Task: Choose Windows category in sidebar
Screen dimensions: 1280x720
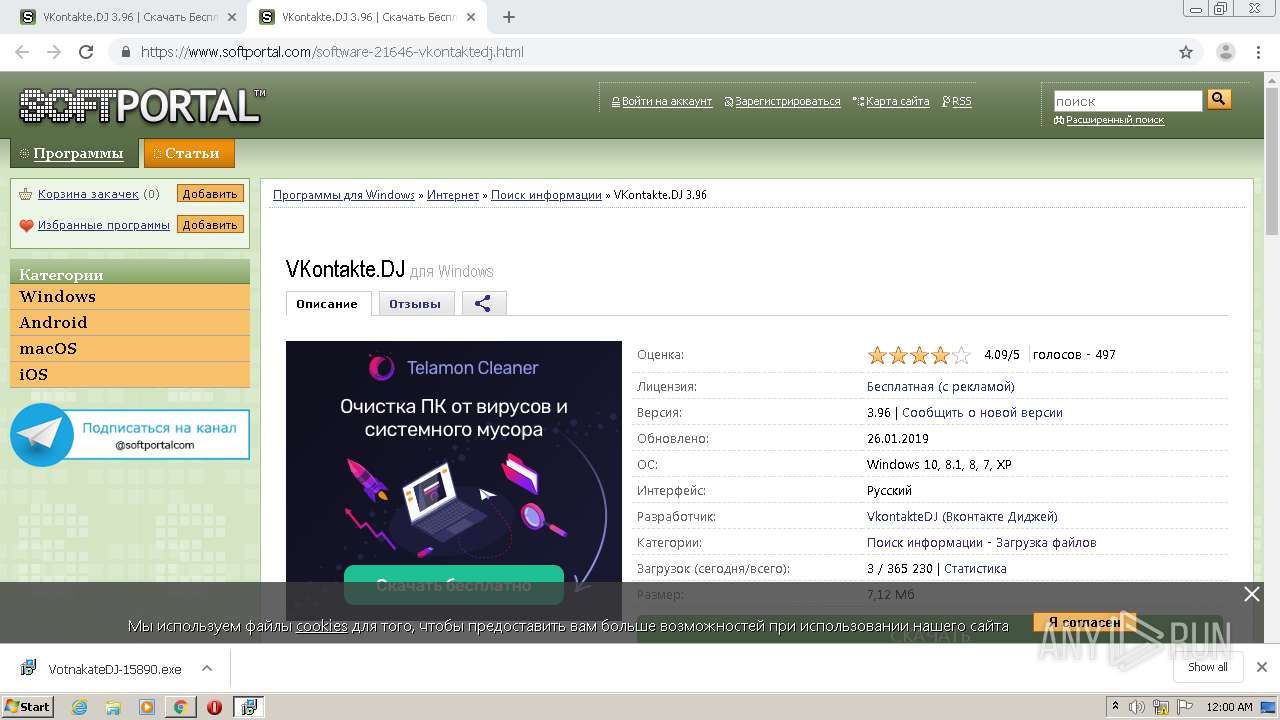Action: [x=130, y=297]
